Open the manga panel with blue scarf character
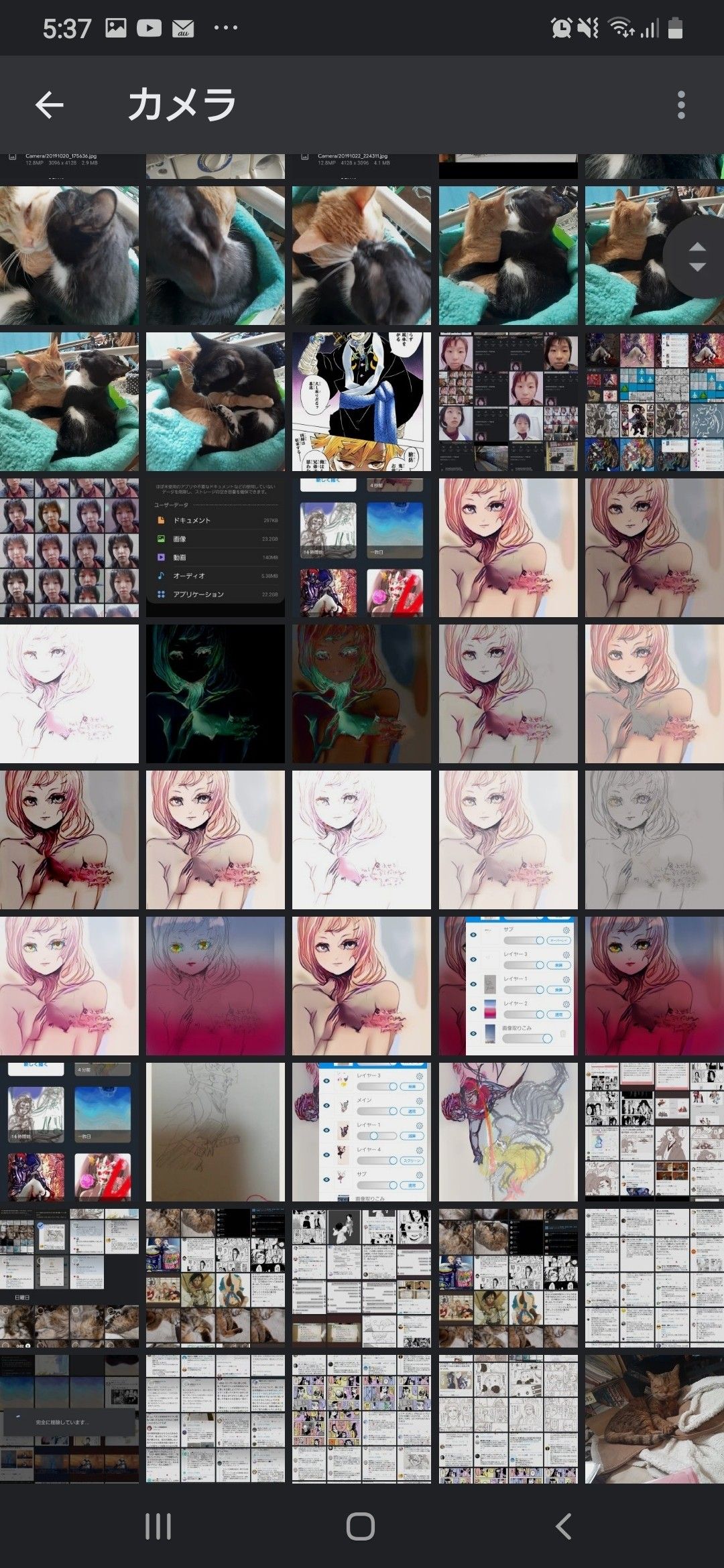Viewport: 724px width, 1568px height. pyautogui.click(x=361, y=401)
